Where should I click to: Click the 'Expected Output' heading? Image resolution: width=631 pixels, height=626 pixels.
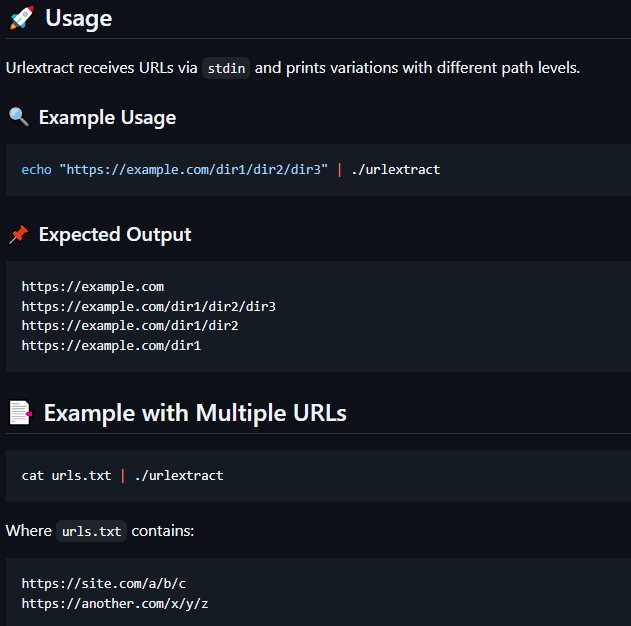click(115, 235)
